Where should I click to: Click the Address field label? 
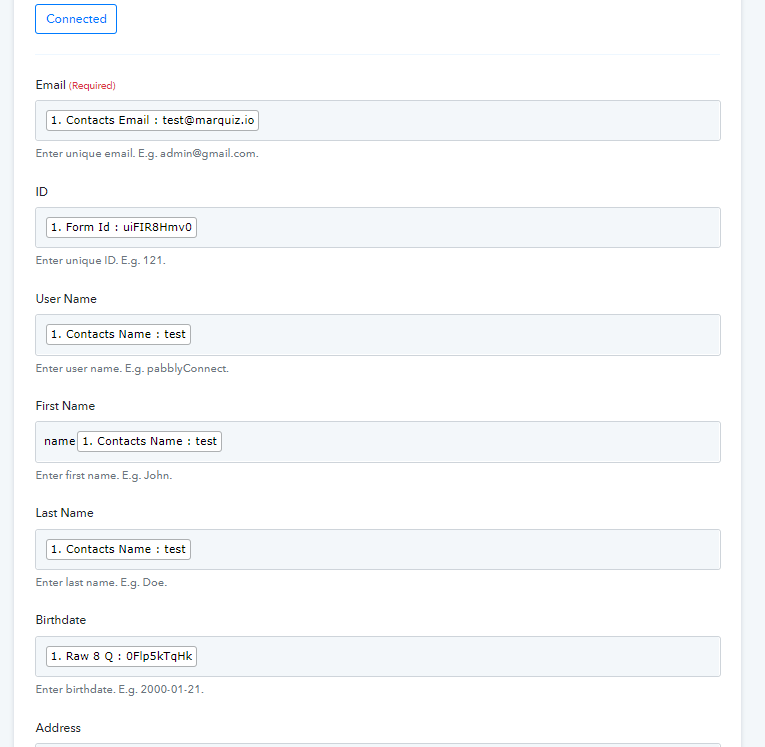(58, 728)
